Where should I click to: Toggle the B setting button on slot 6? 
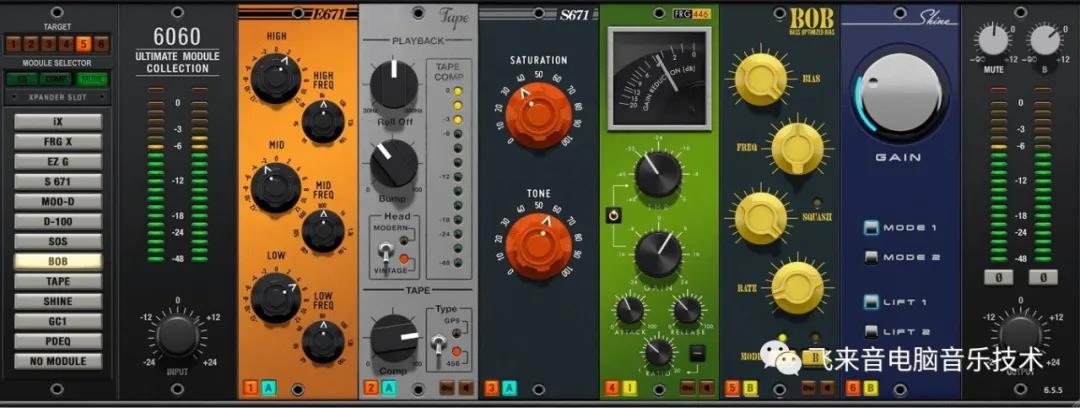click(x=871, y=388)
